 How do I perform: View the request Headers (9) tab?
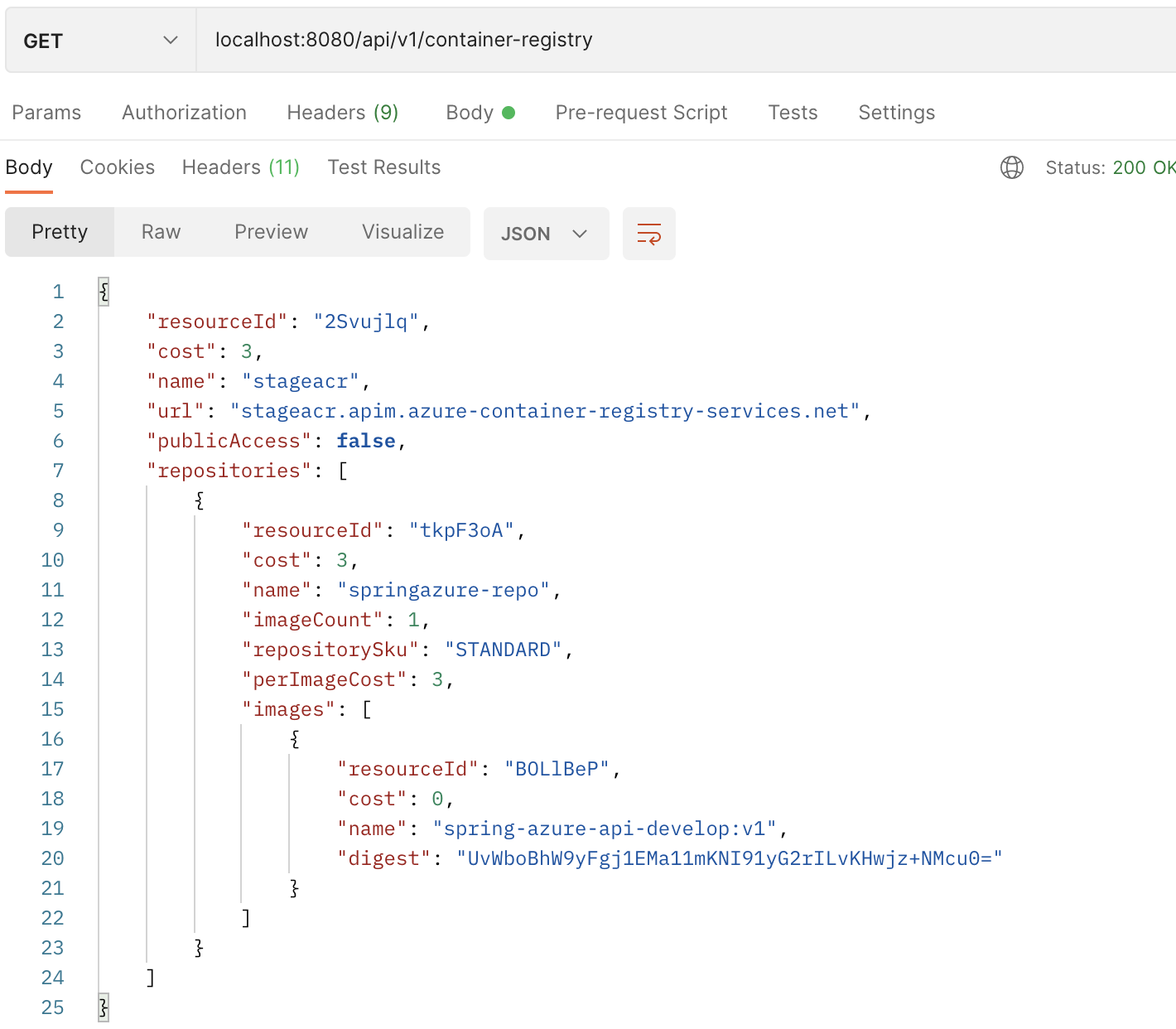tap(342, 112)
